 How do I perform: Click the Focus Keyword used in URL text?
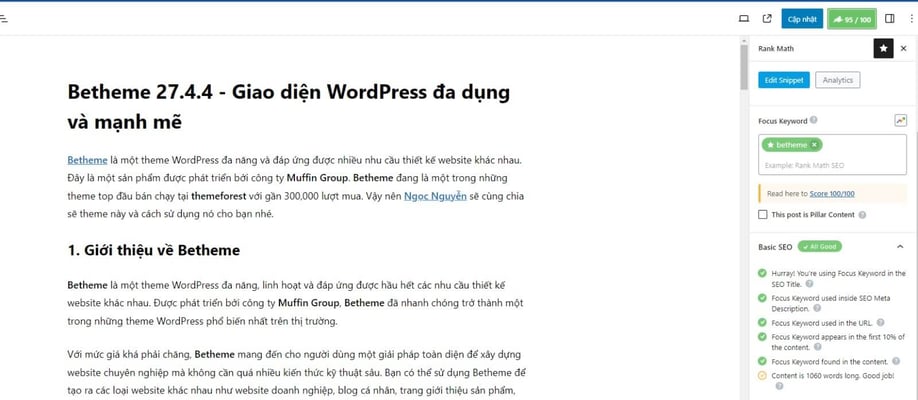coord(822,323)
